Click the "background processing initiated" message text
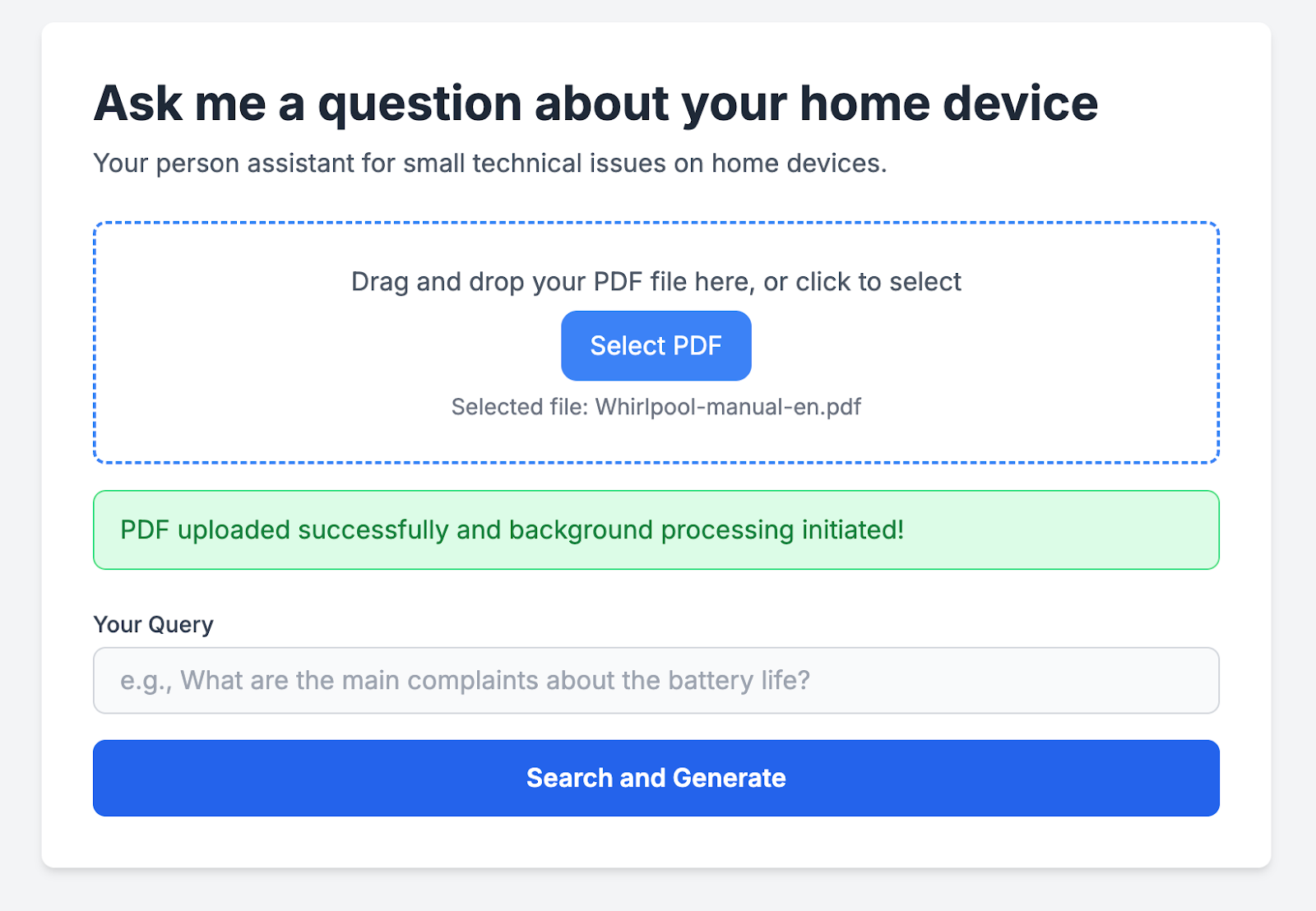The height and width of the screenshot is (911, 1316). pos(706,529)
